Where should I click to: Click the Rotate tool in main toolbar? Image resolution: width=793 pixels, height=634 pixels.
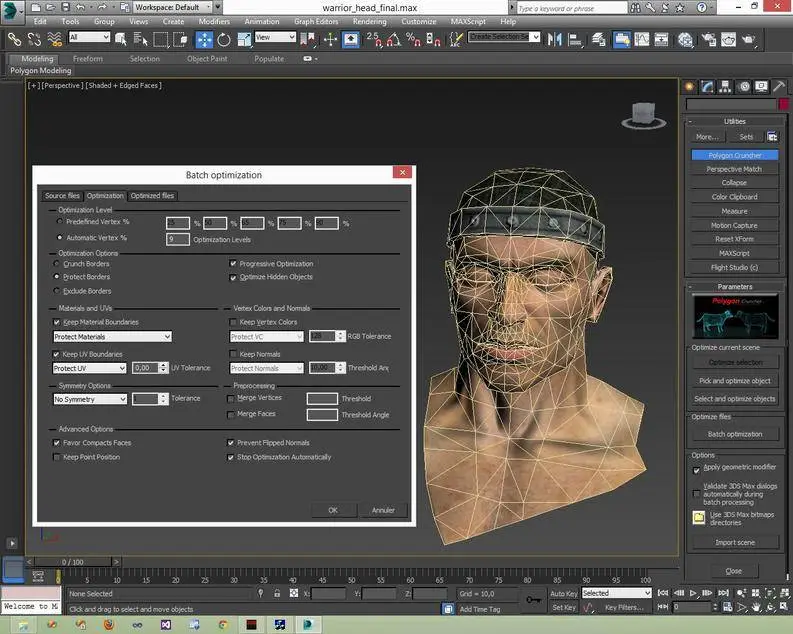pyautogui.click(x=224, y=39)
